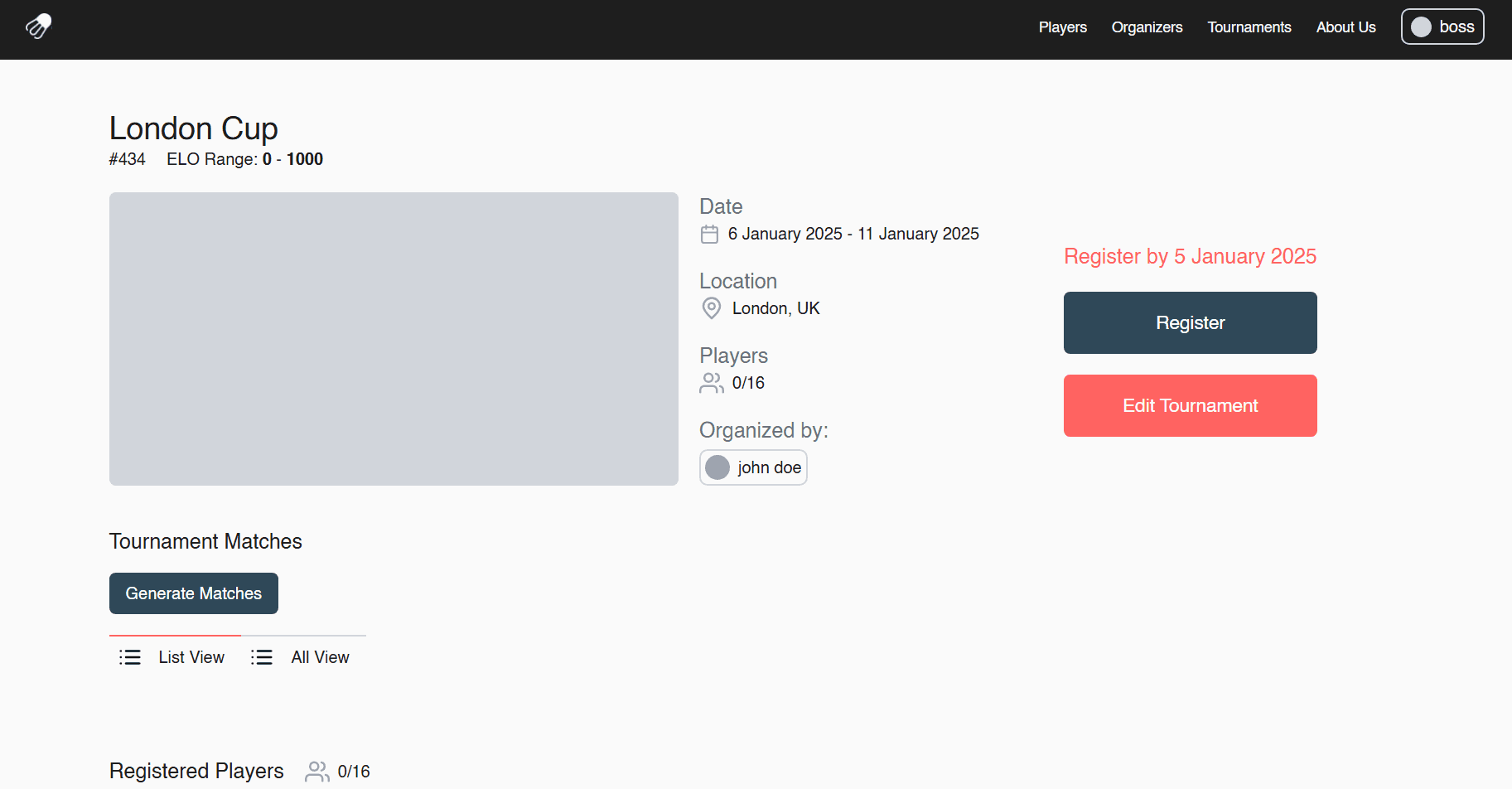This screenshot has height=789, width=1512.
Task: Click the players count icon showing 0/16
Action: [x=710, y=383]
